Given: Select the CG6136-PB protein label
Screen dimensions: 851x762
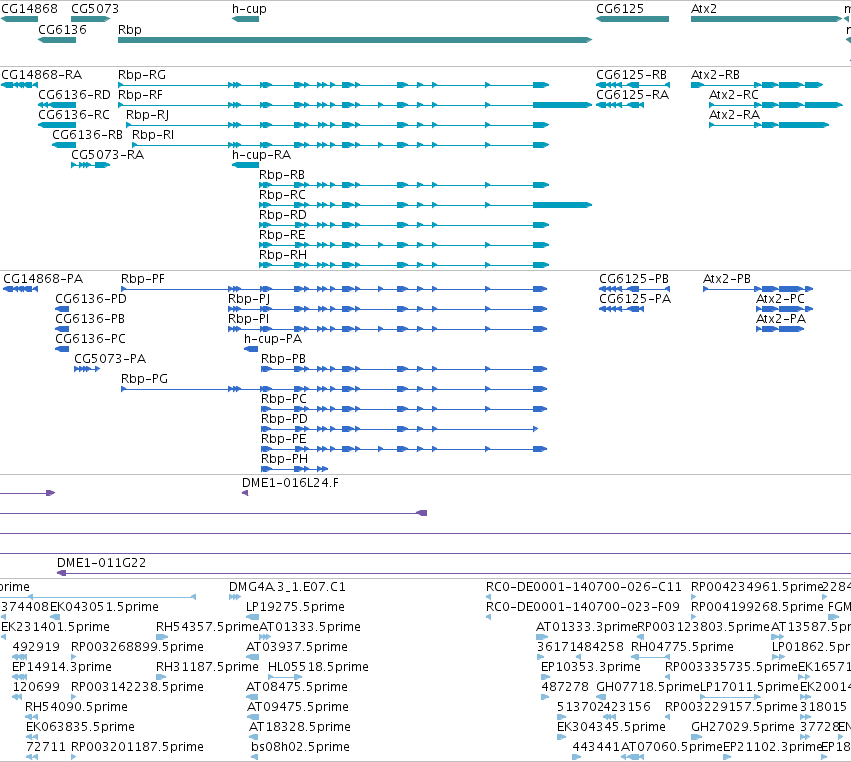Looking at the screenshot, I should (x=90, y=319).
